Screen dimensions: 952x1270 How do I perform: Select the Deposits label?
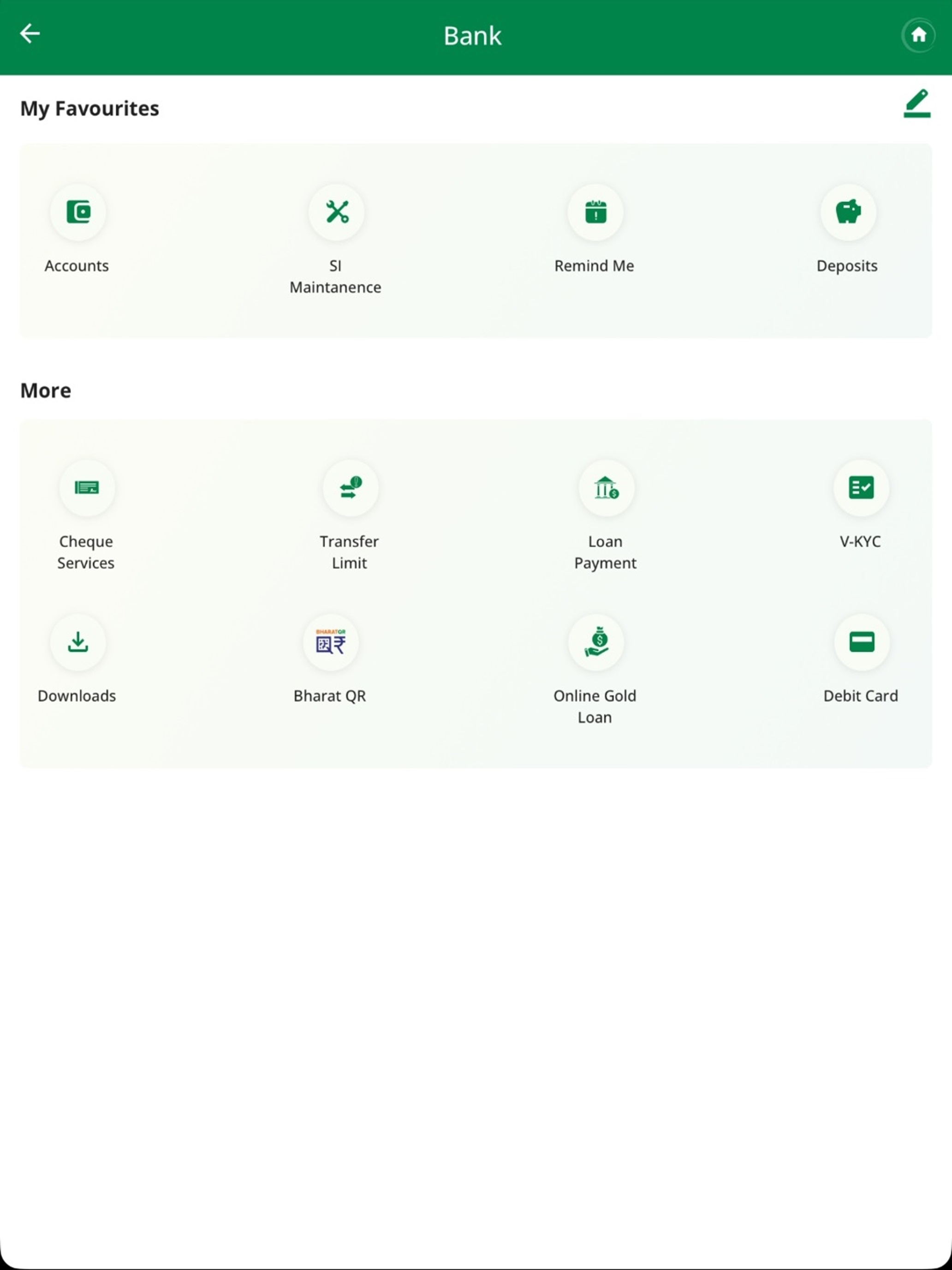pyautogui.click(x=847, y=266)
